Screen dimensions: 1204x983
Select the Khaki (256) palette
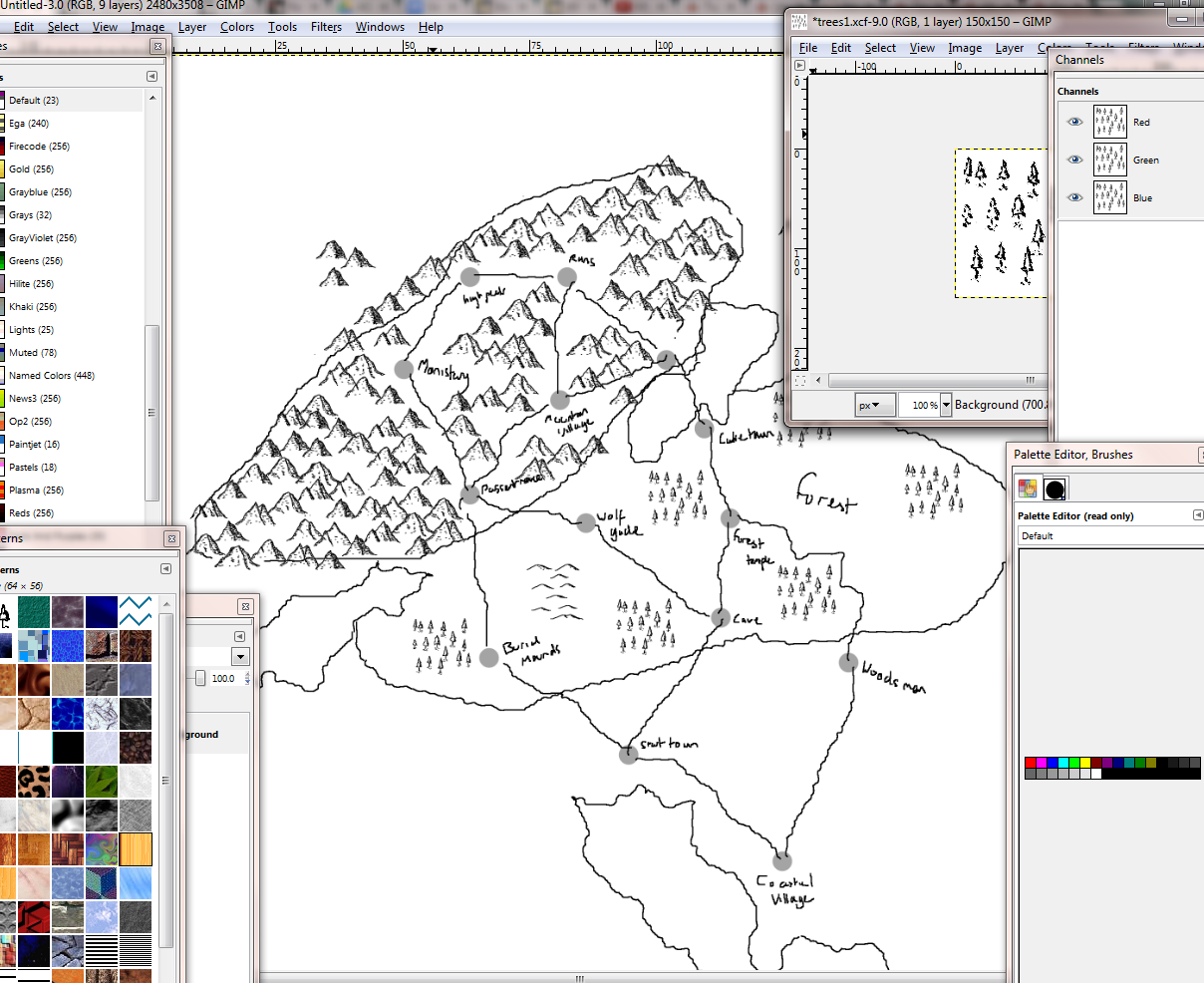pyautogui.click(x=72, y=306)
